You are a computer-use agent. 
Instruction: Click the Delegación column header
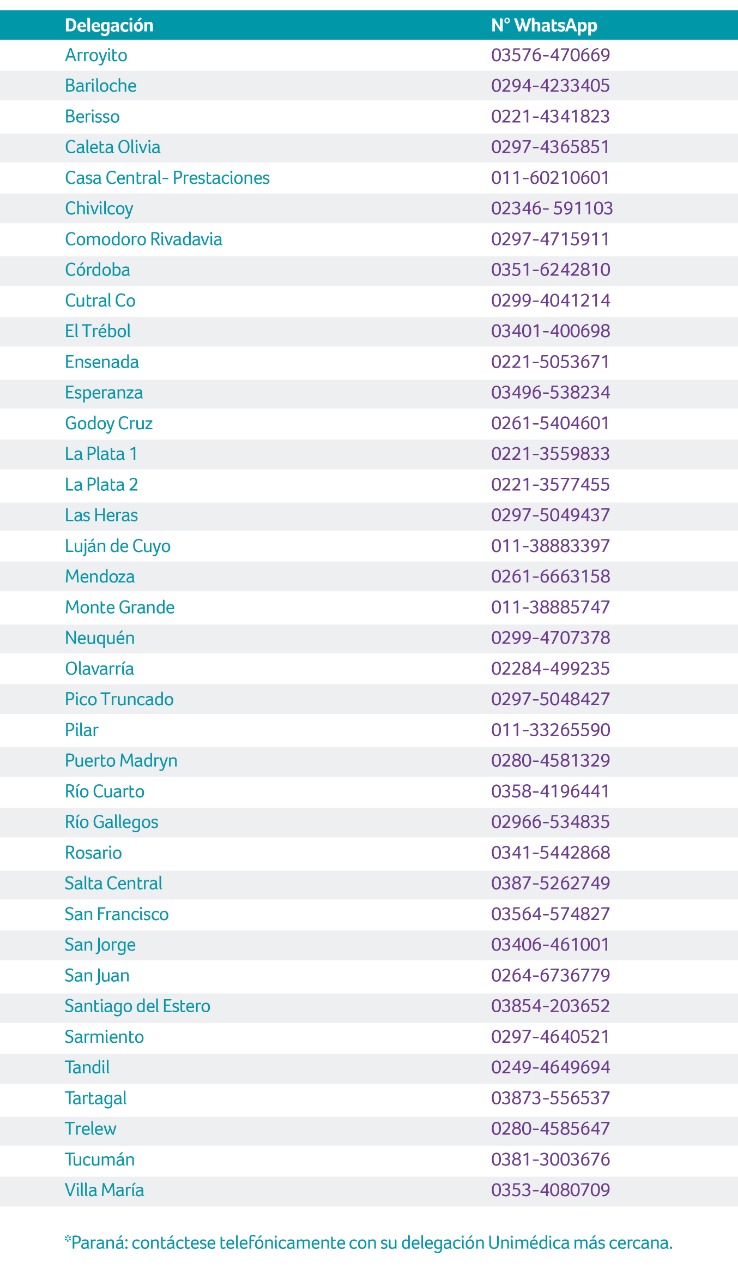point(109,26)
